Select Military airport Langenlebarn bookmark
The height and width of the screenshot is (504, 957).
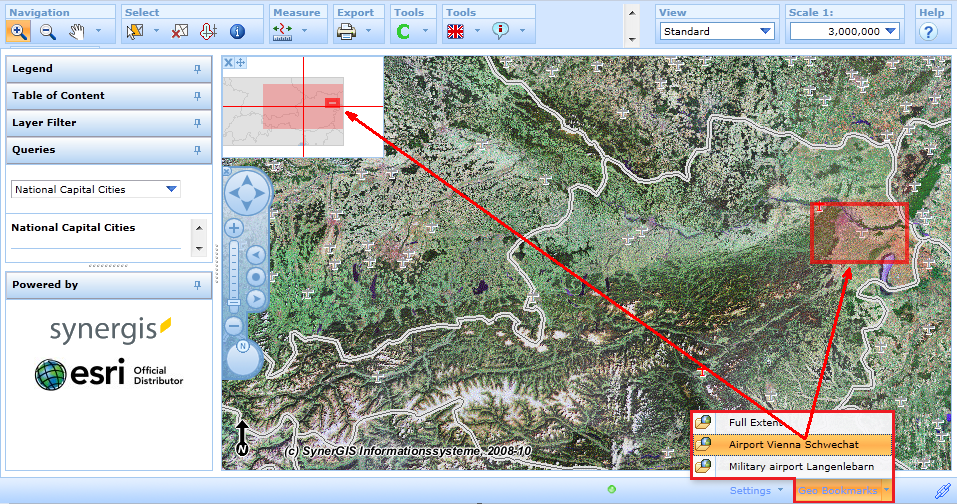793,466
